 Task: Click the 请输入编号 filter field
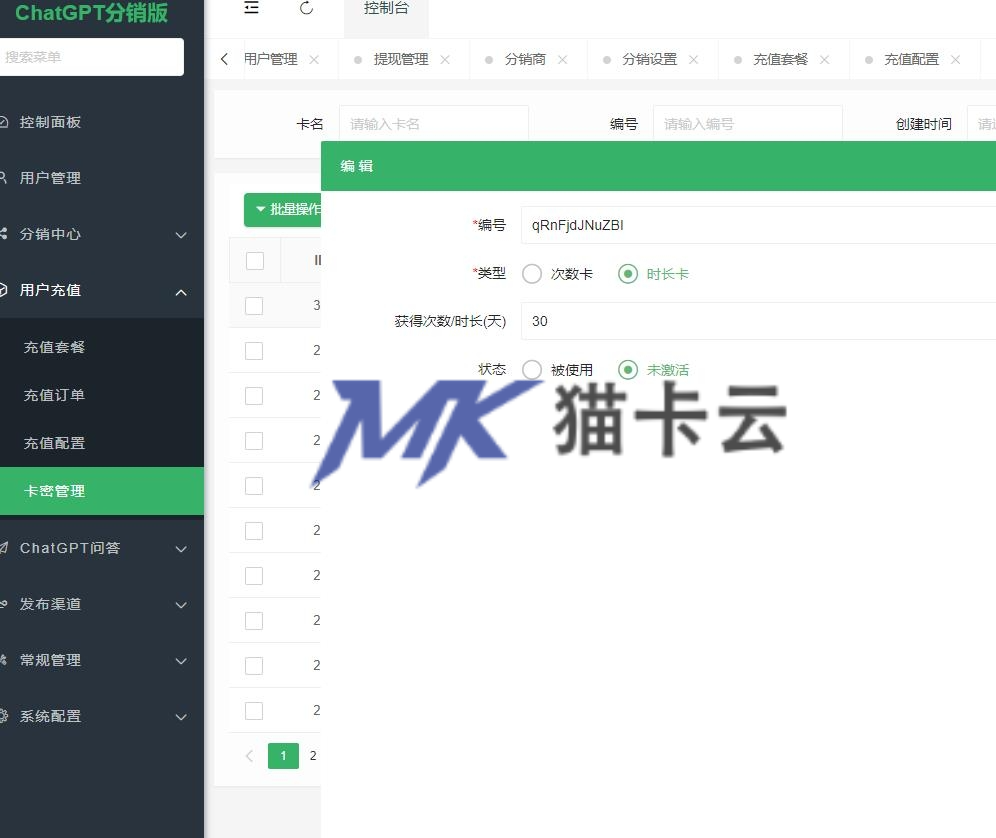(748, 123)
